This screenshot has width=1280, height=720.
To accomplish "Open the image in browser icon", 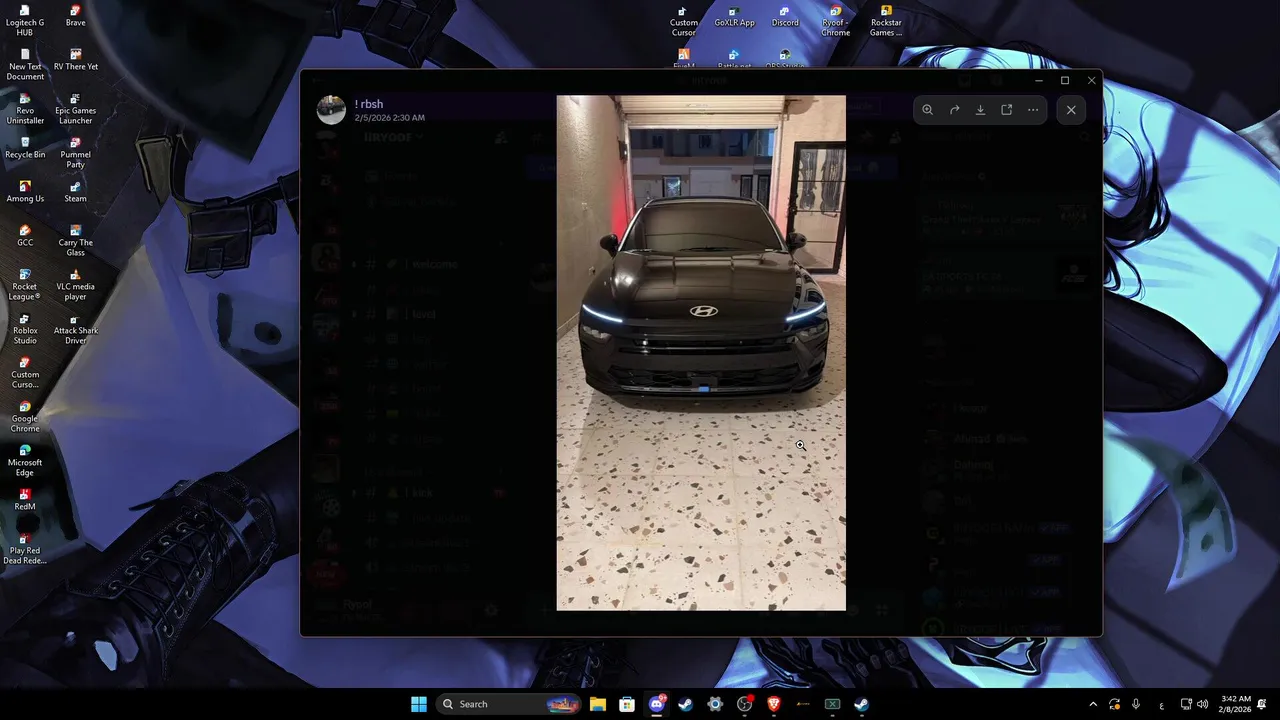I will click(x=1007, y=110).
